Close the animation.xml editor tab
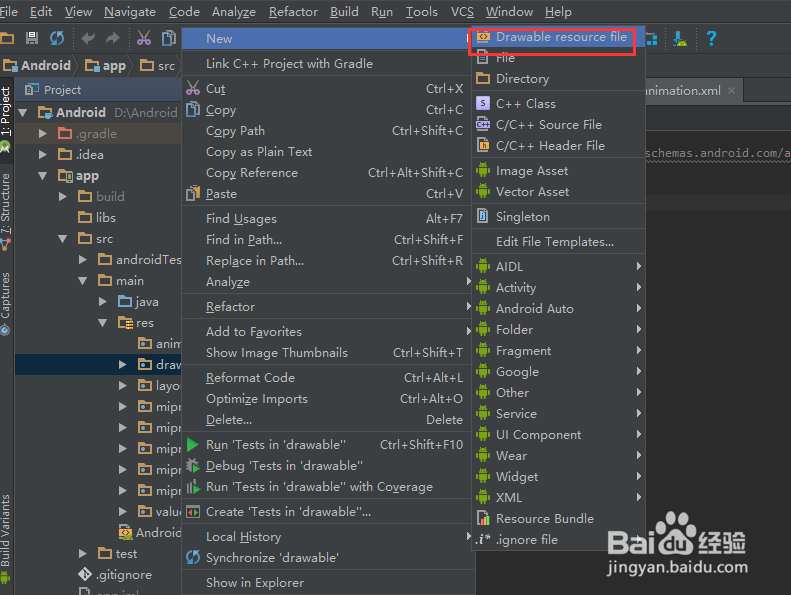Screen dimensions: 791x595 point(731,91)
